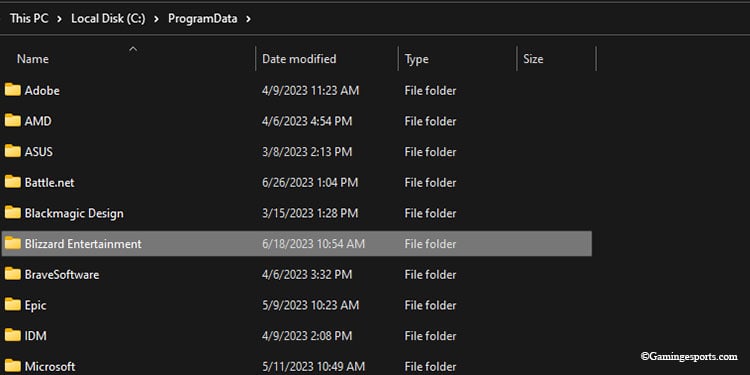The width and height of the screenshot is (750, 375).
Task: Click File folder type in IDM row
Action: point(430,335)
